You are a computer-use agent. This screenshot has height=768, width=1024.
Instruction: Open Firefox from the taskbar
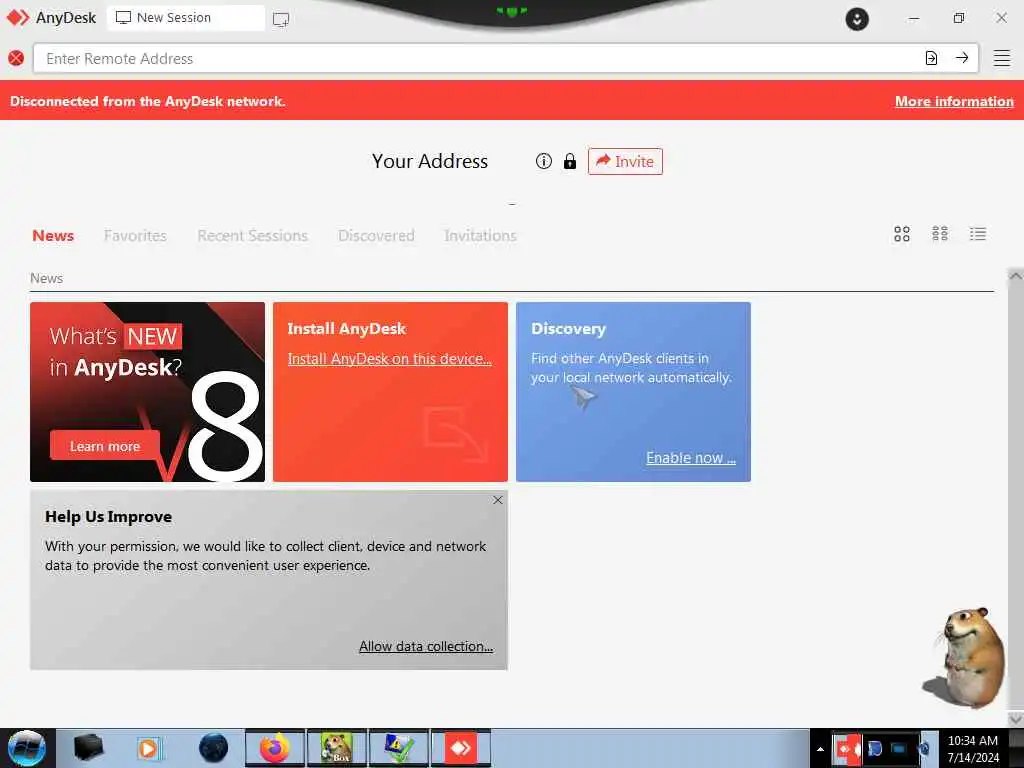(x=275, y=748)
